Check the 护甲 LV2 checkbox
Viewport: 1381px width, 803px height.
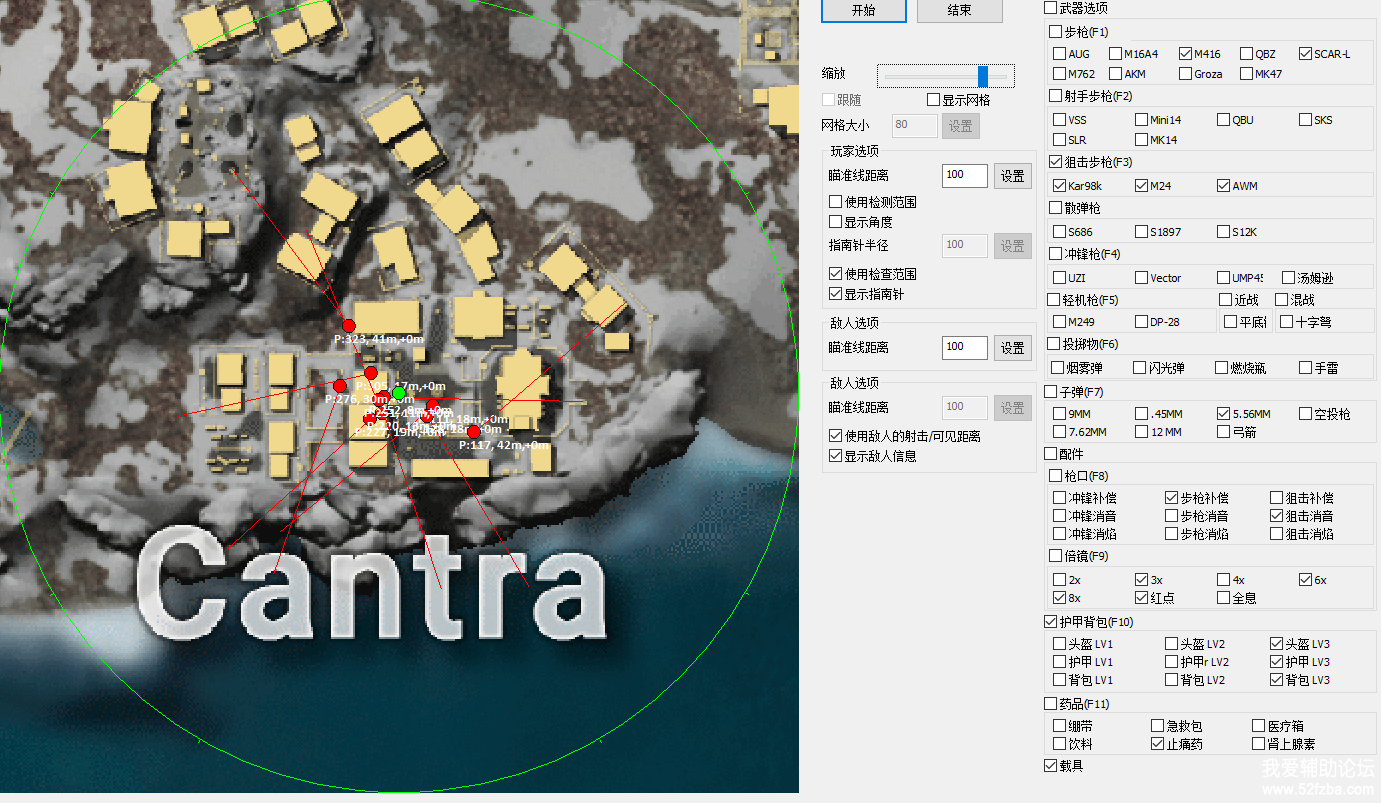tap(1171, 662)
